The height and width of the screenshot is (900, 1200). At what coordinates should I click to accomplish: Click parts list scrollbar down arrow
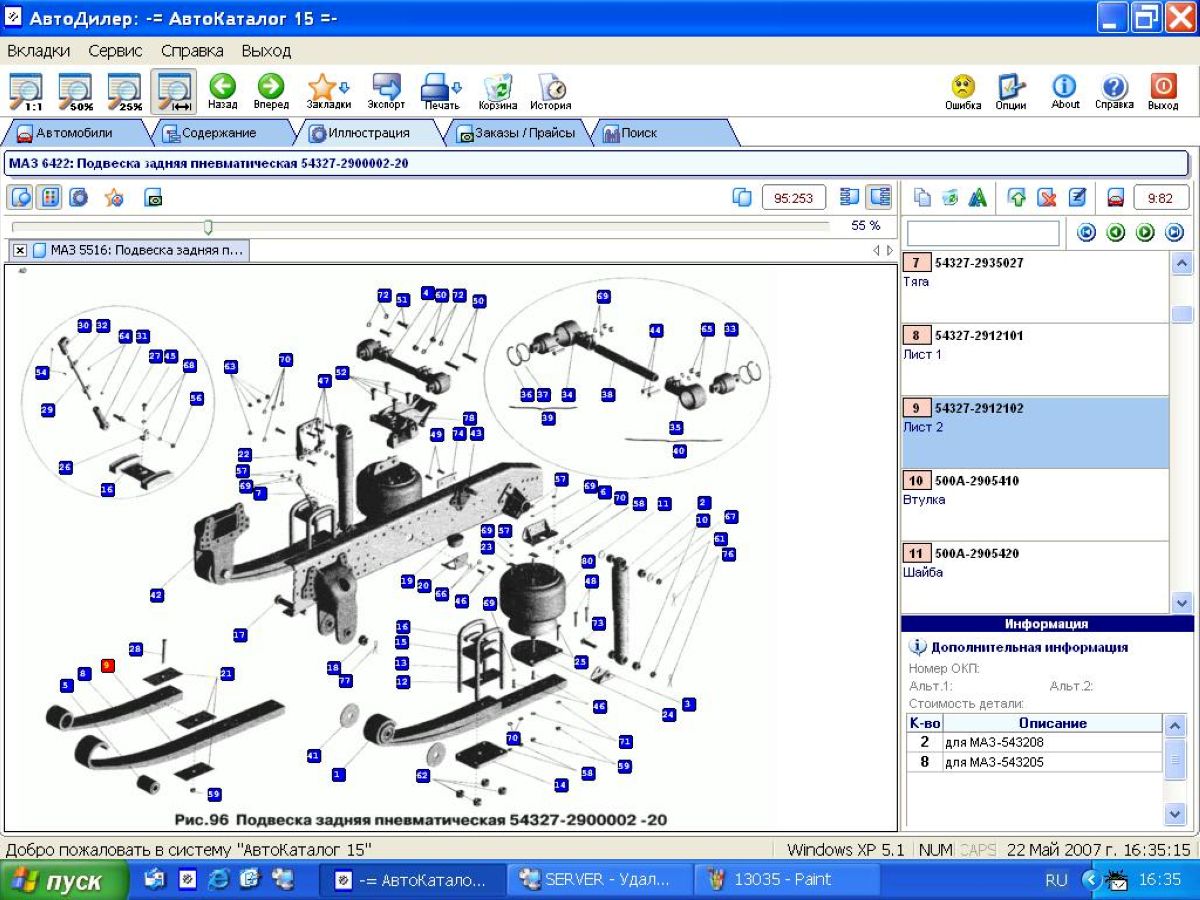click(x=1181, y=602)
